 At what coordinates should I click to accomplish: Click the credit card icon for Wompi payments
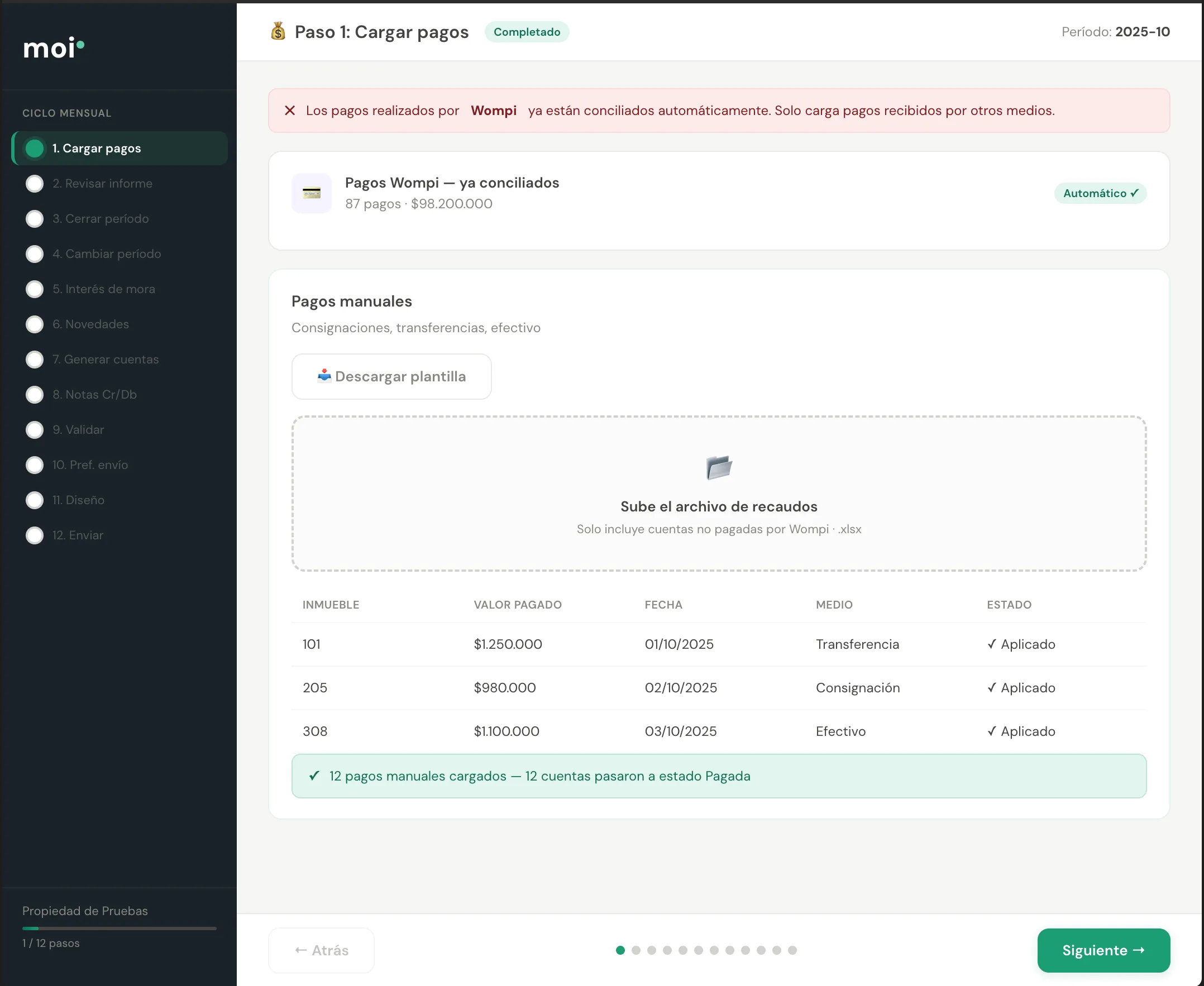tap(312, 193)
